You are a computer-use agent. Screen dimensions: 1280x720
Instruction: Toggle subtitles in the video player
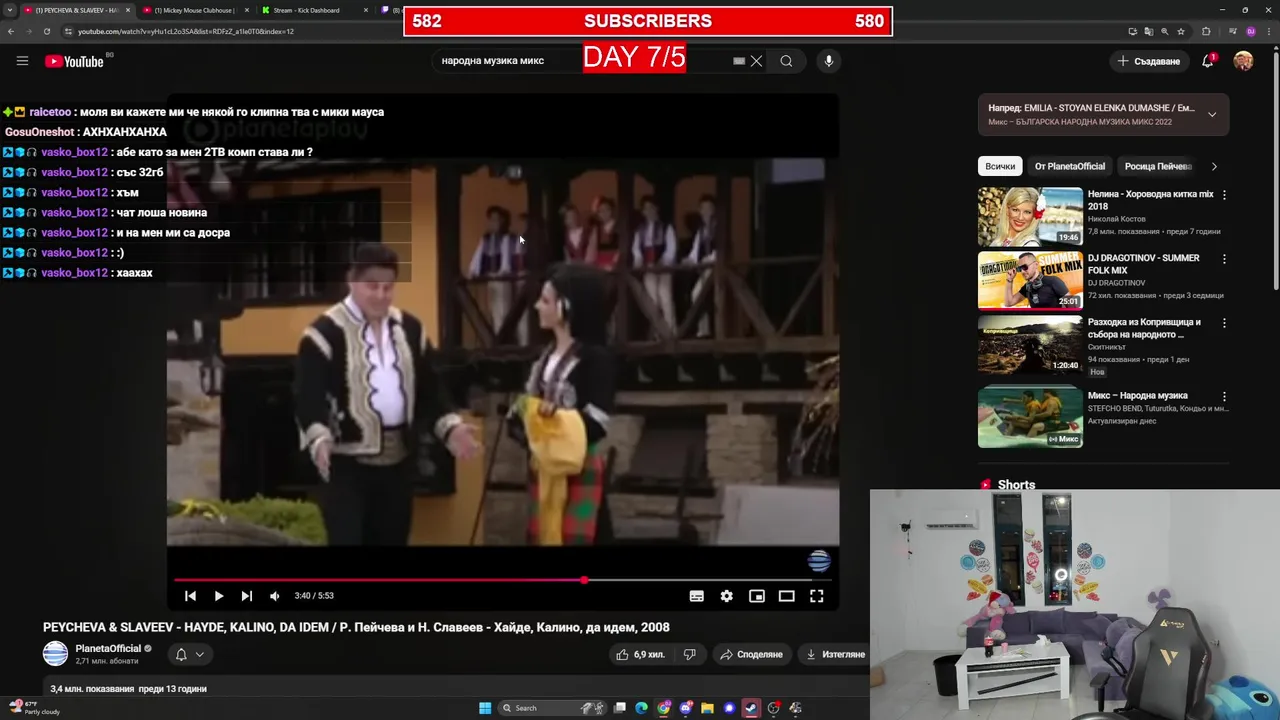(x=696, y=596)
